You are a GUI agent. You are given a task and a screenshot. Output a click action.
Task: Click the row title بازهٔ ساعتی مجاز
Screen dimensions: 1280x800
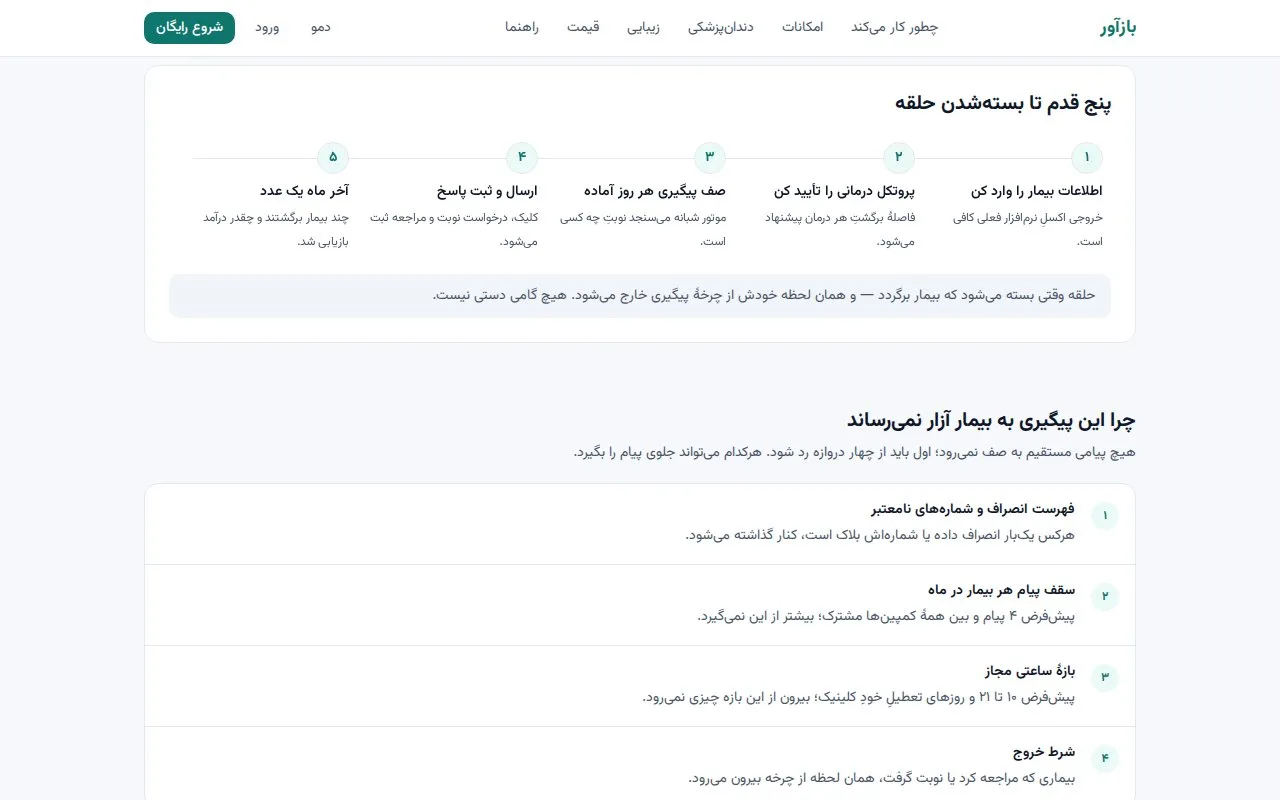(1030, 671)
